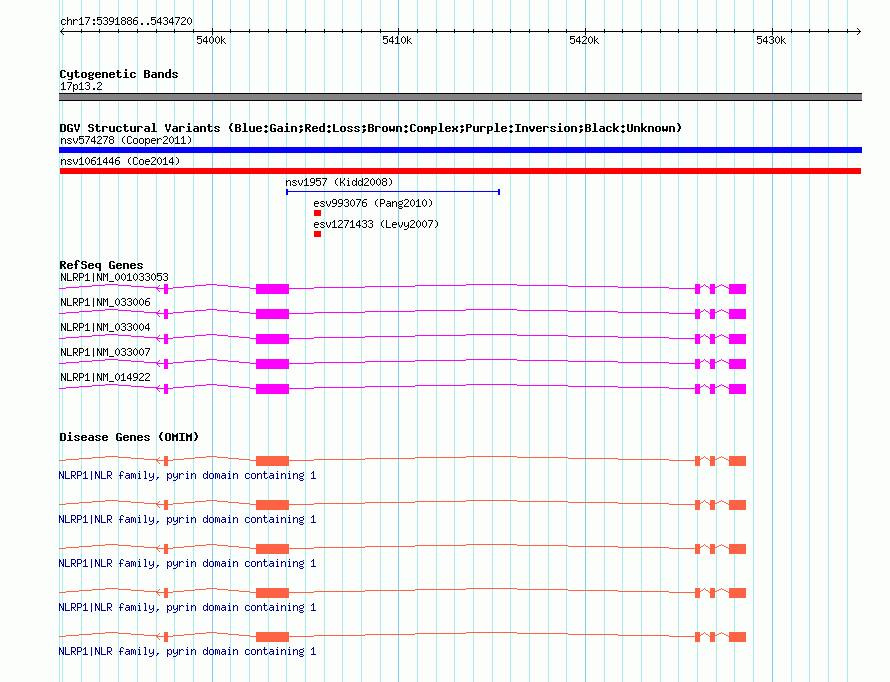Click the 17p13.2 band label

pyautogui.click(x=81, y=86)
